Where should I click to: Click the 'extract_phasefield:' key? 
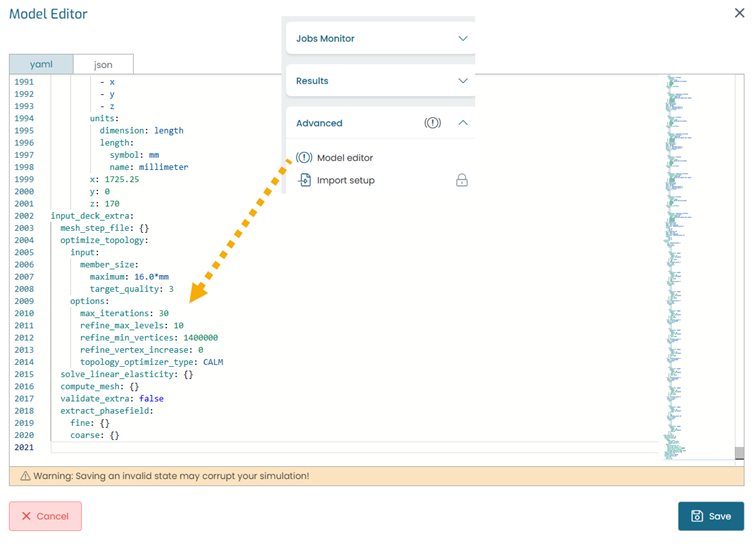coord(107,411)
